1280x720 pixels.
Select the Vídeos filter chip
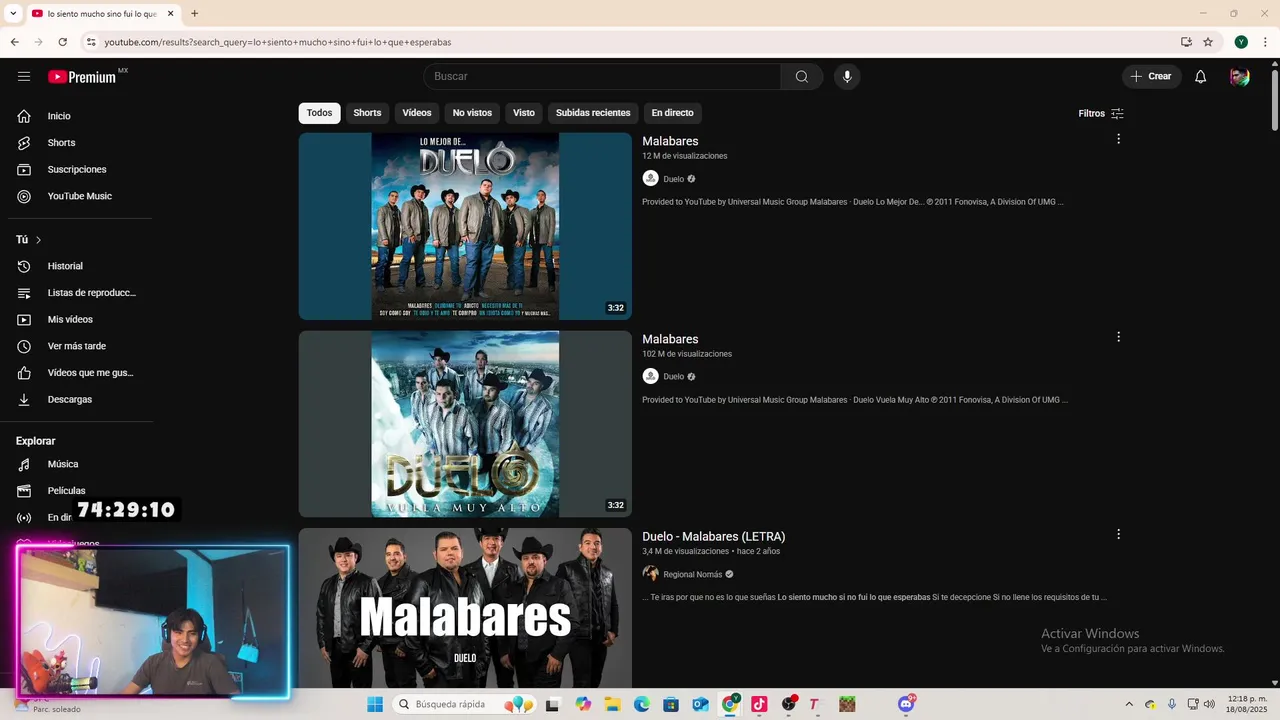417,113
